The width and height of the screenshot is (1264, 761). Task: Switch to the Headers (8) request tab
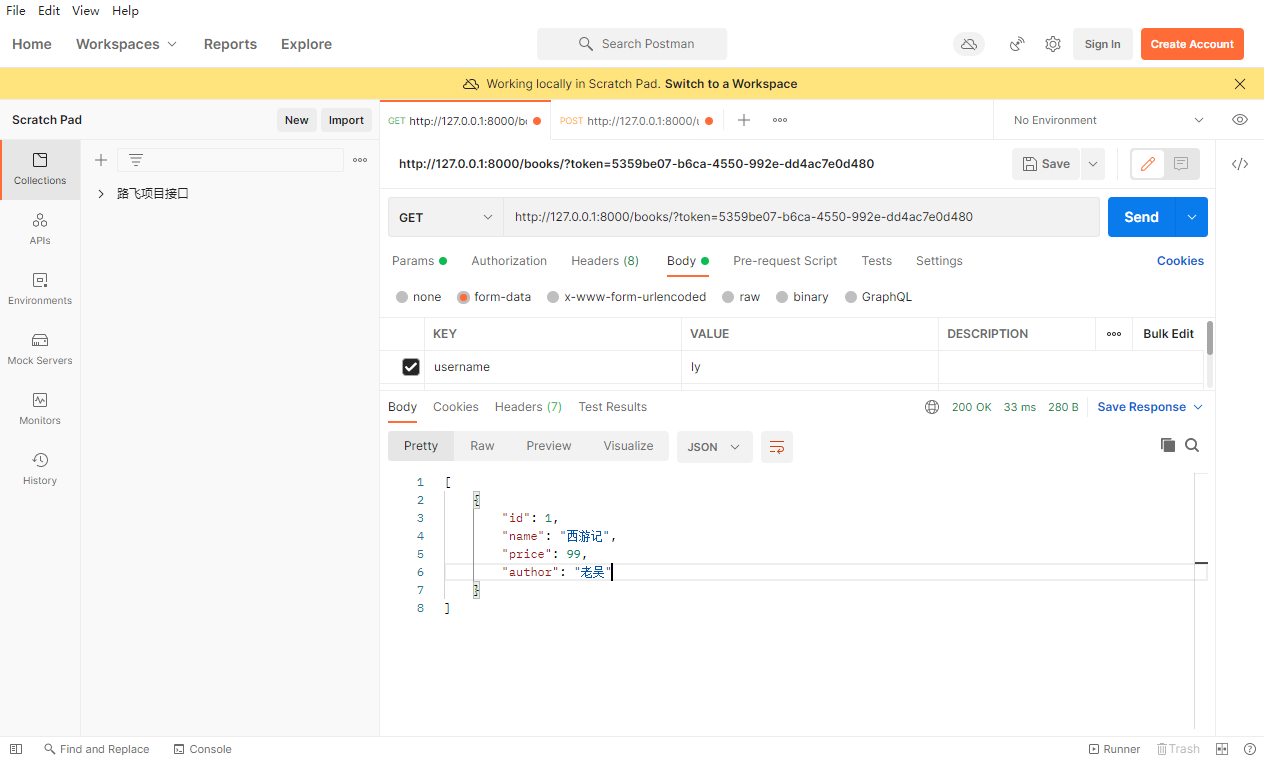coord(605,261)
